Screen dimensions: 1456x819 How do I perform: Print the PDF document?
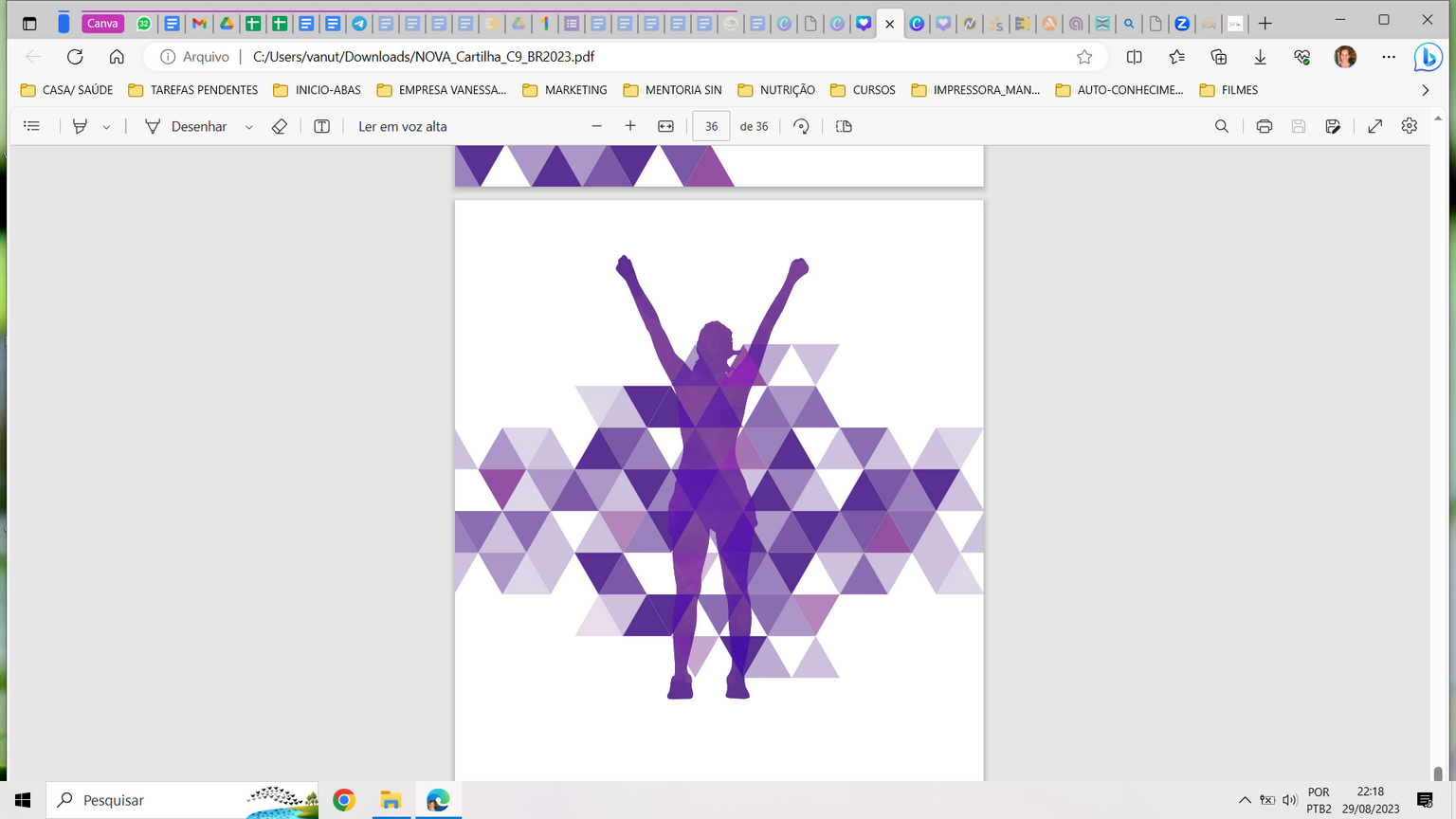pos(1264,126)
